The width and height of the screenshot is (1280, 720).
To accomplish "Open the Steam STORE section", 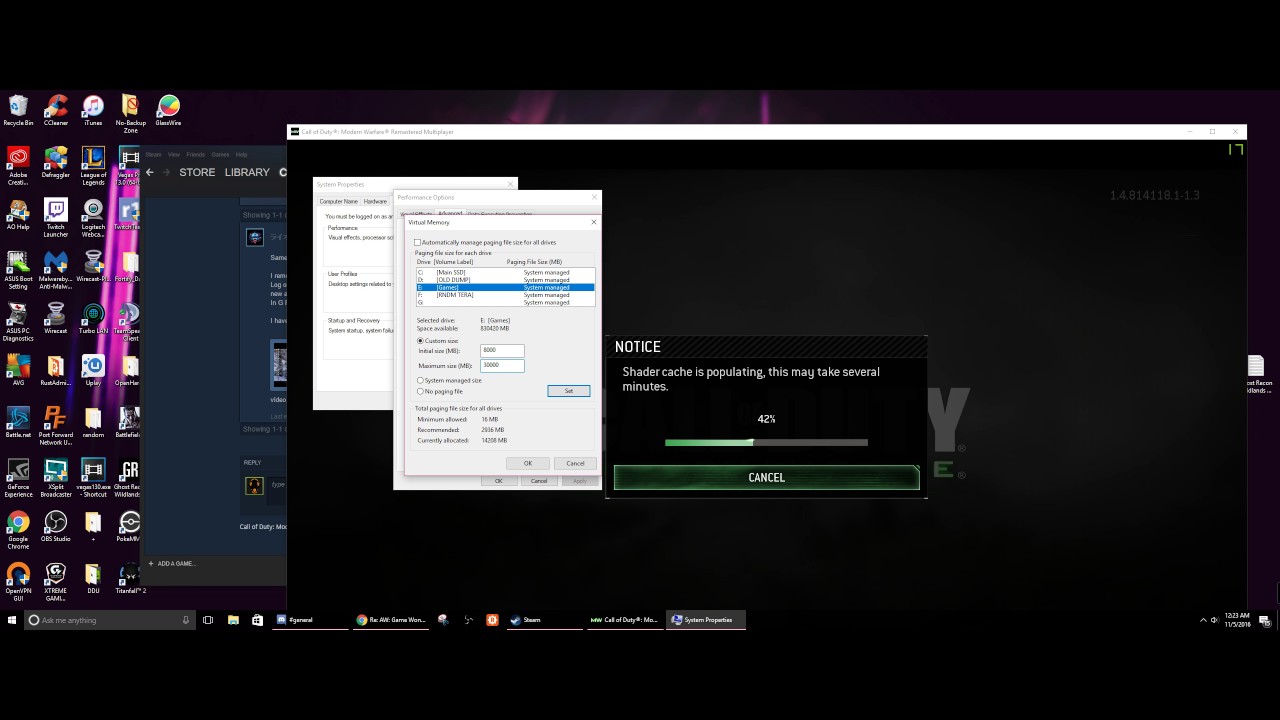I will coord(197,172).
